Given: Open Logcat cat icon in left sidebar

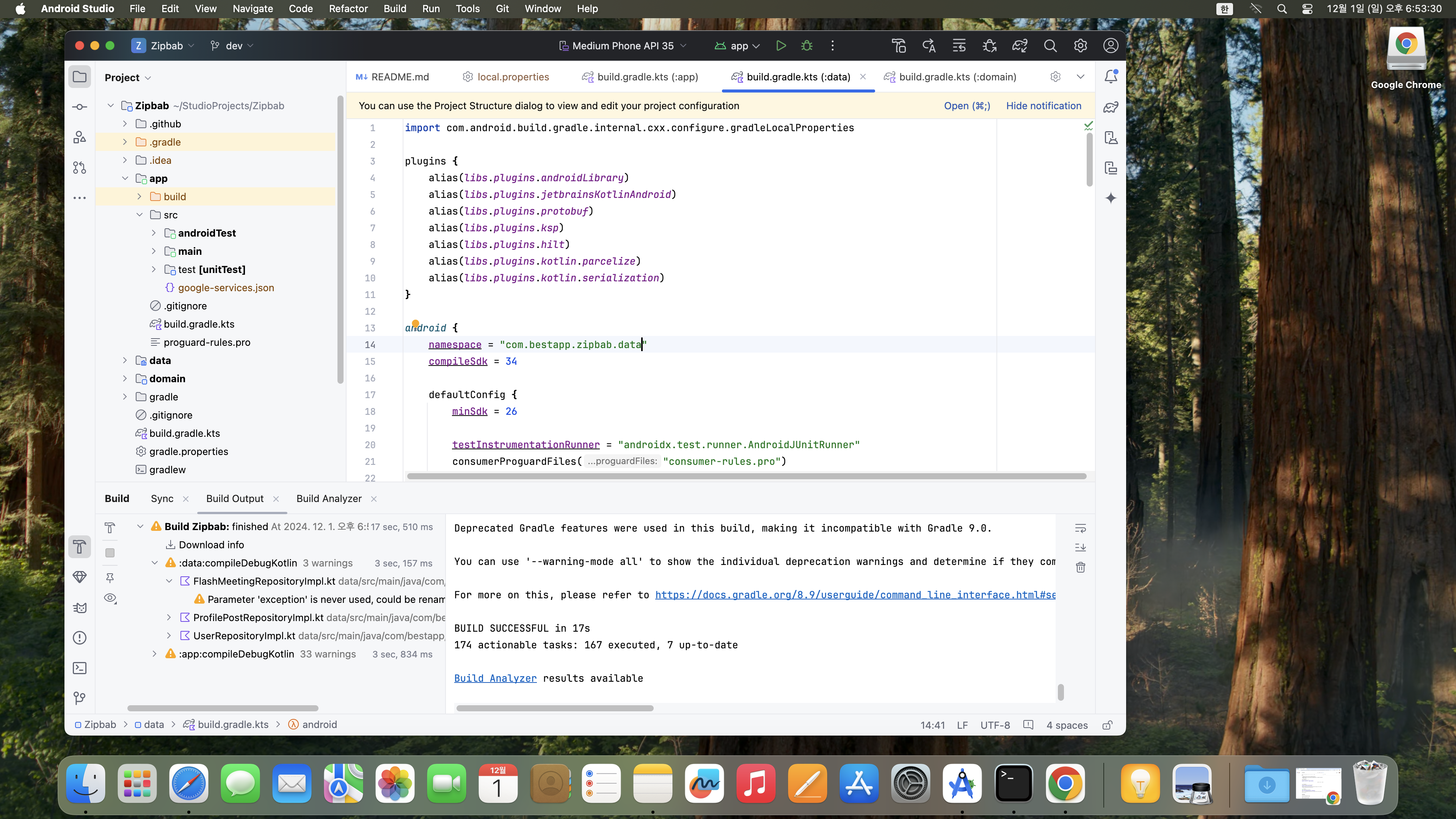Looking at the screenshot, I should [x=80, y=607].
